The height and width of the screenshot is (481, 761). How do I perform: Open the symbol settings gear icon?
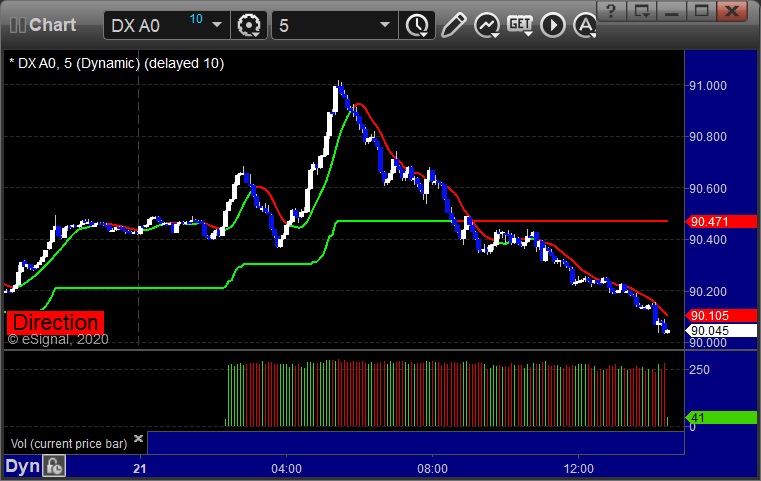(x=247, y=24)
